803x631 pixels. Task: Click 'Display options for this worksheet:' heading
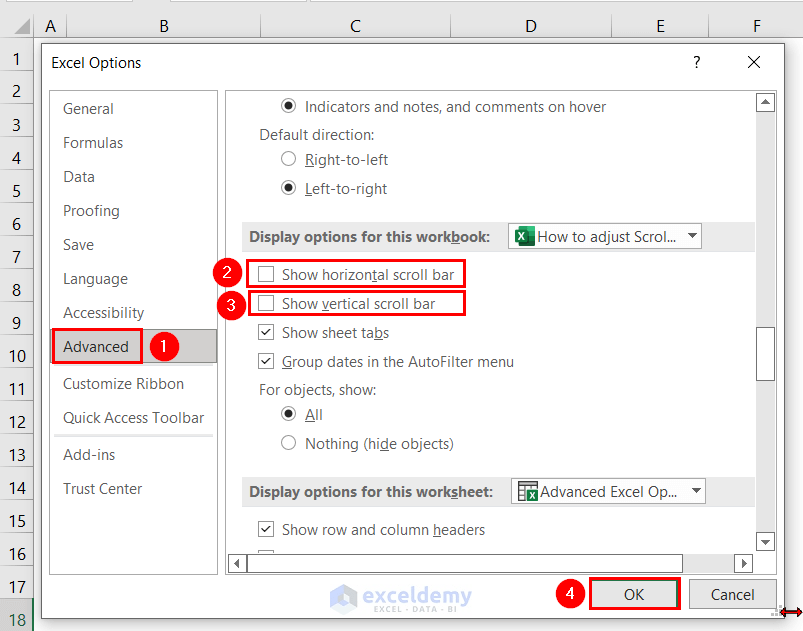(371, 492)
